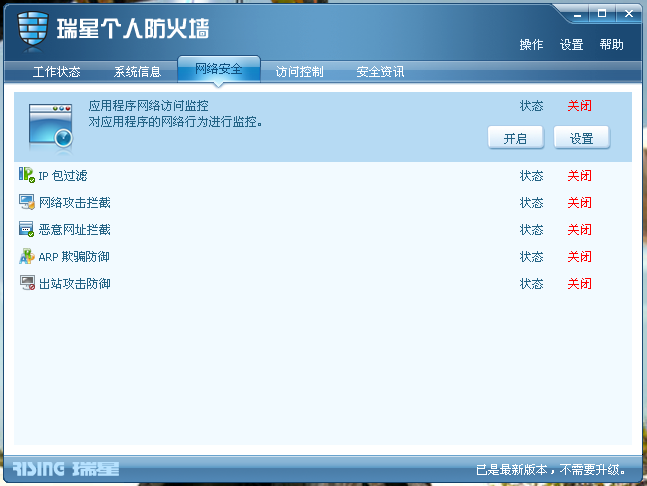Open the 帮助 menu
Screen dimensions: 647x486
tap(612, 45)
